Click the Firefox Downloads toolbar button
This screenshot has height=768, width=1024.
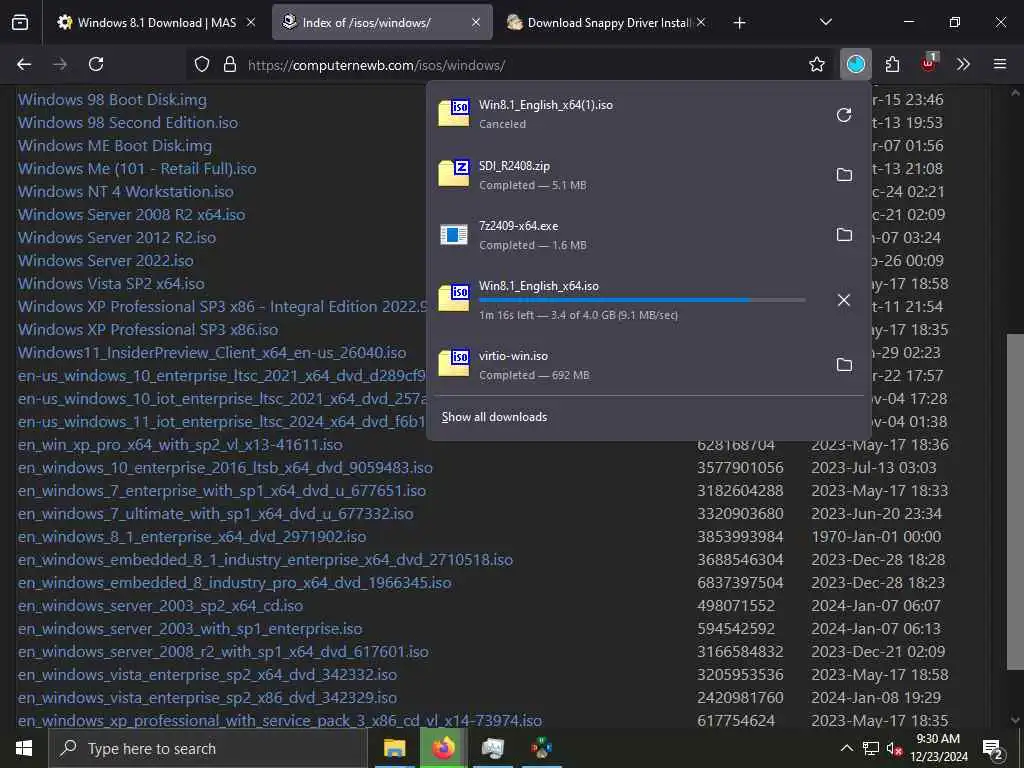coord(856,64)
